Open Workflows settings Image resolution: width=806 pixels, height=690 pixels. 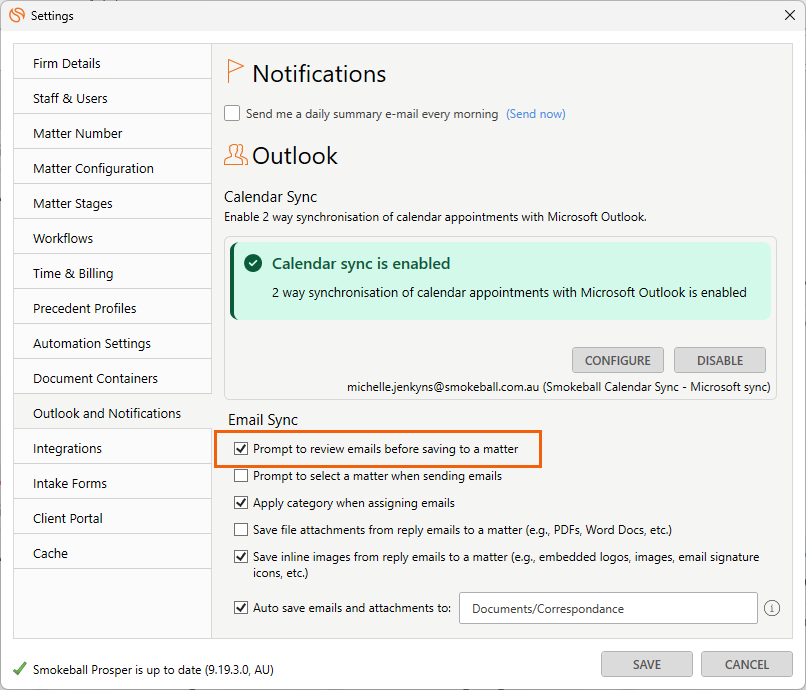pyautogui.click(x=113, y=238)
